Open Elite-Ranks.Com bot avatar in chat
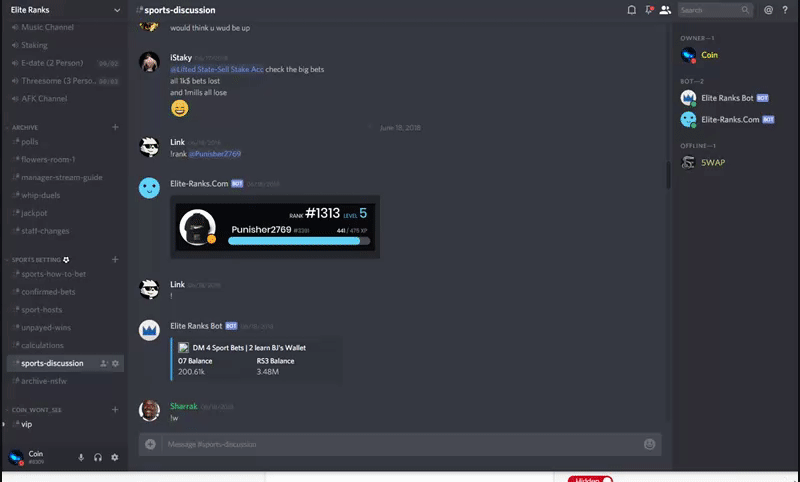This screenshot has width=800, height=482. (149, 188)
